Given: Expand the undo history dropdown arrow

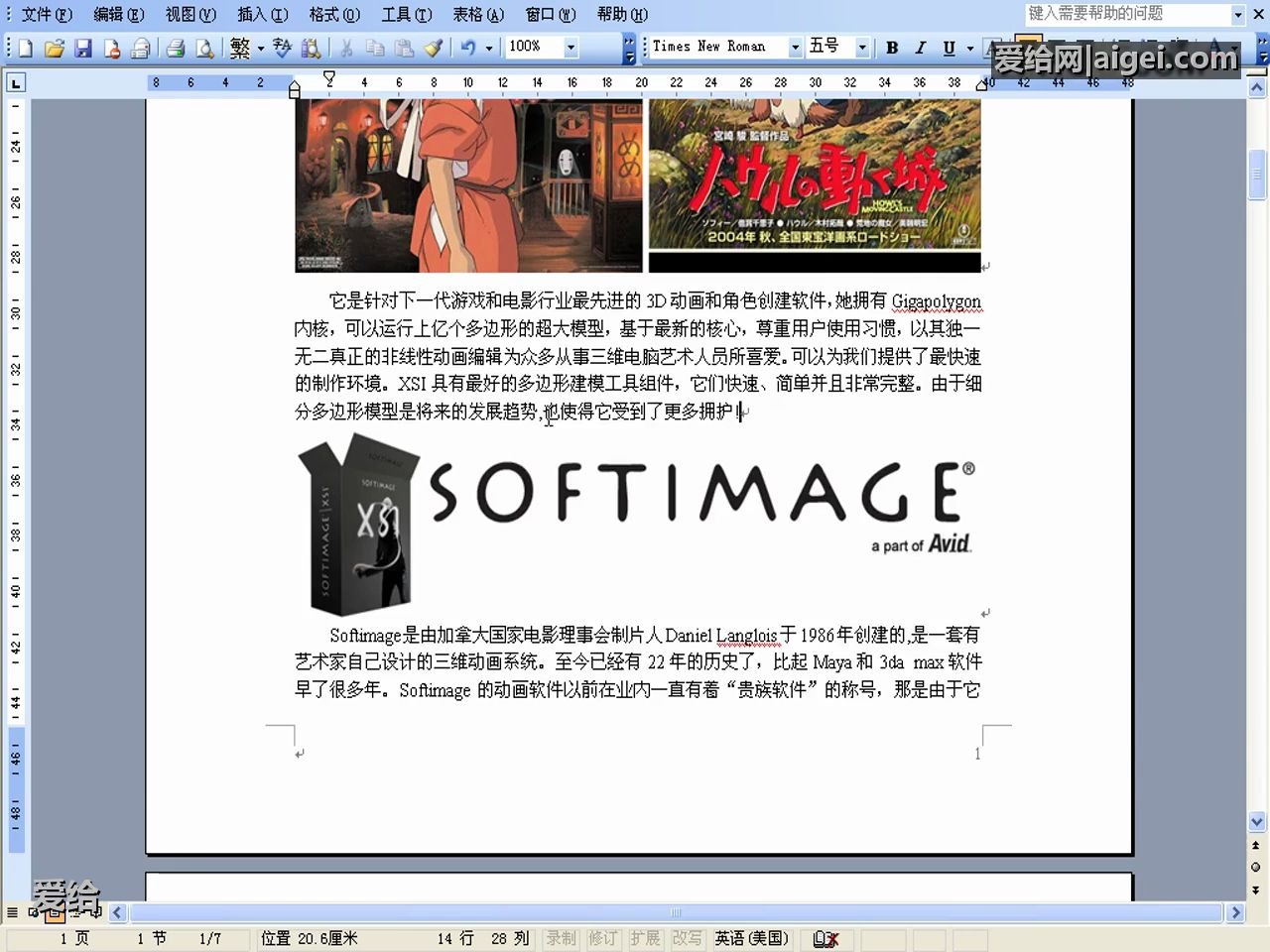Looking at the screenshot, I should tap(488, 48).
